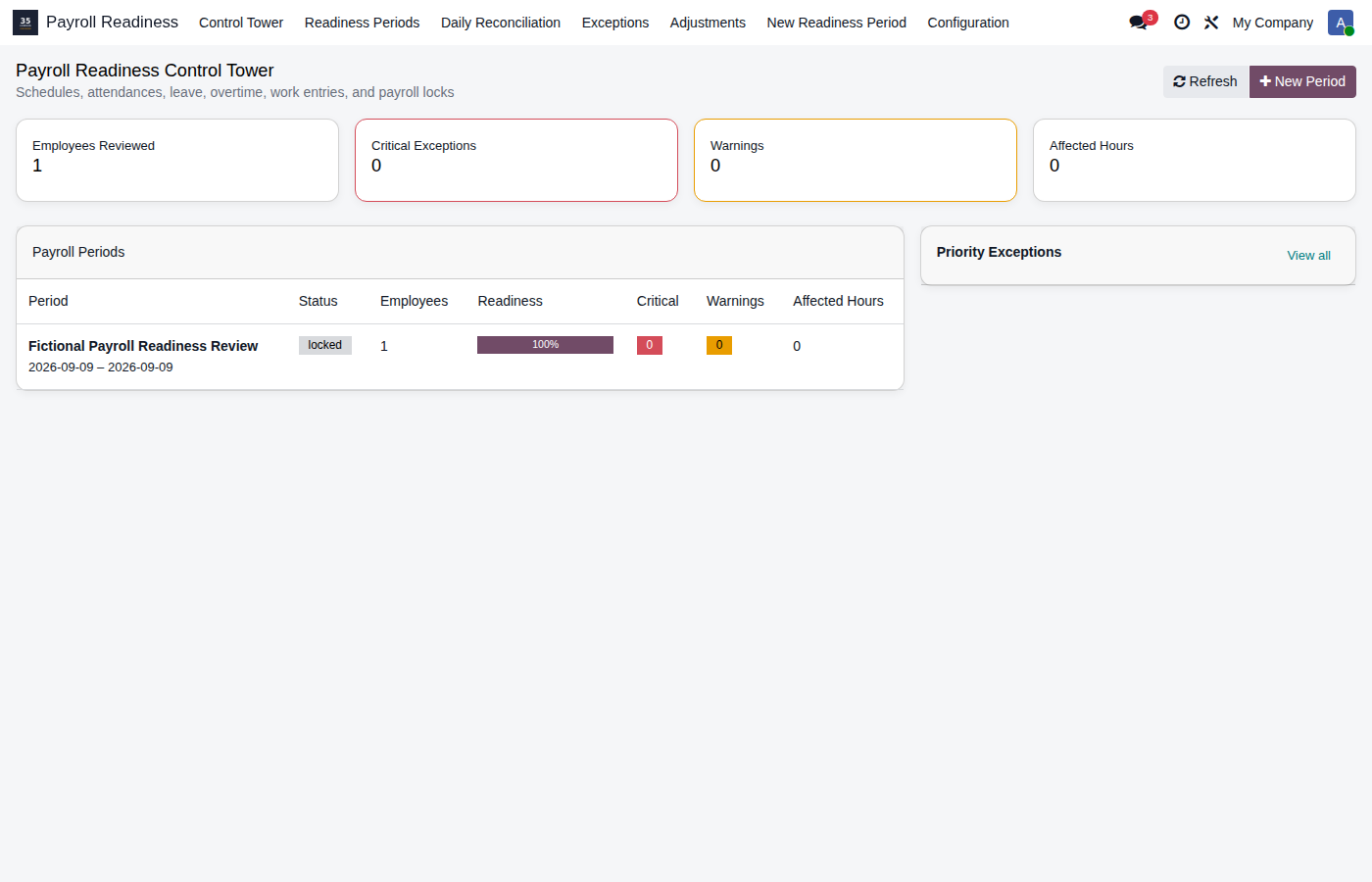The width and height of the screenshot is (1372, 882).
Task: Click the date range 2026-09-09 – 2026-09-09
Action: (100, 367)
